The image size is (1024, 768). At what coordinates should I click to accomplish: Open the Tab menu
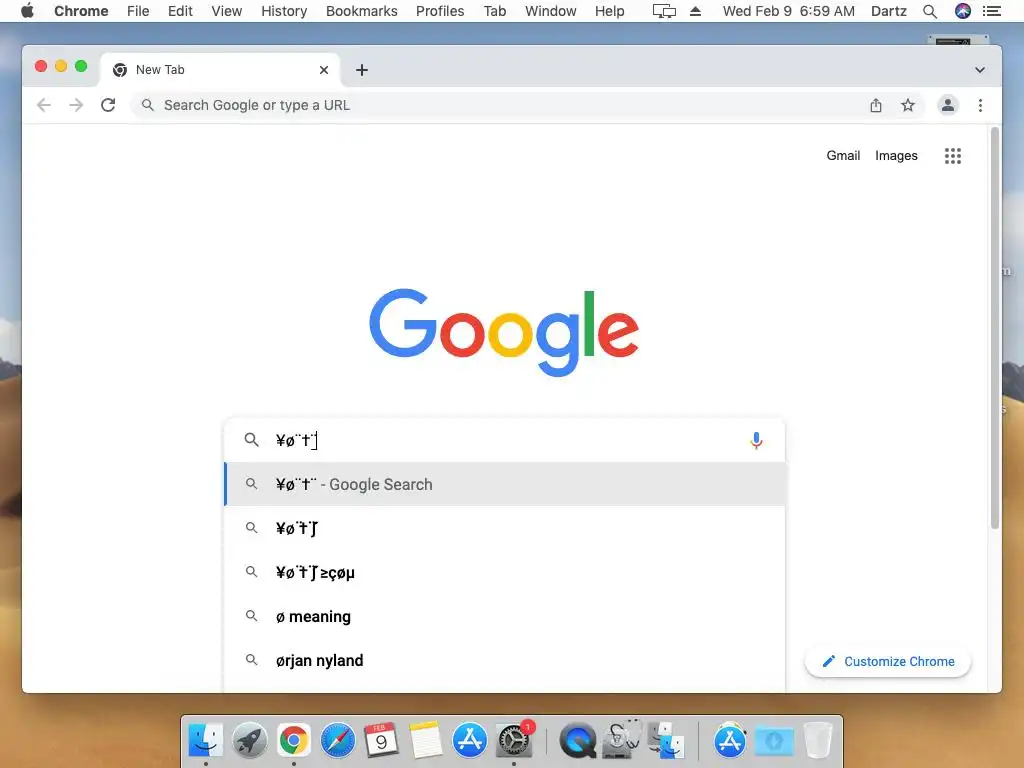click(494, 11)
